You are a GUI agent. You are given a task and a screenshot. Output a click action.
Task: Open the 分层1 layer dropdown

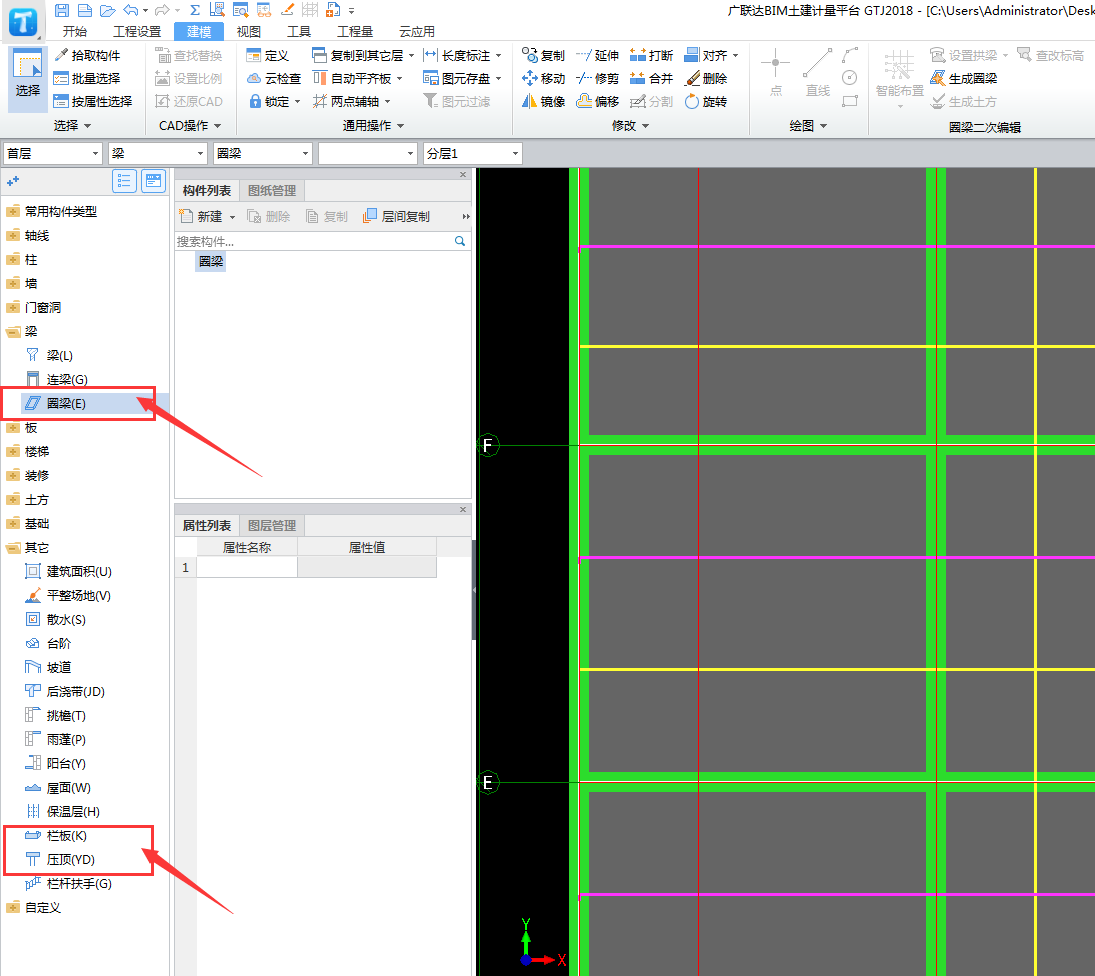coord(472,153)
